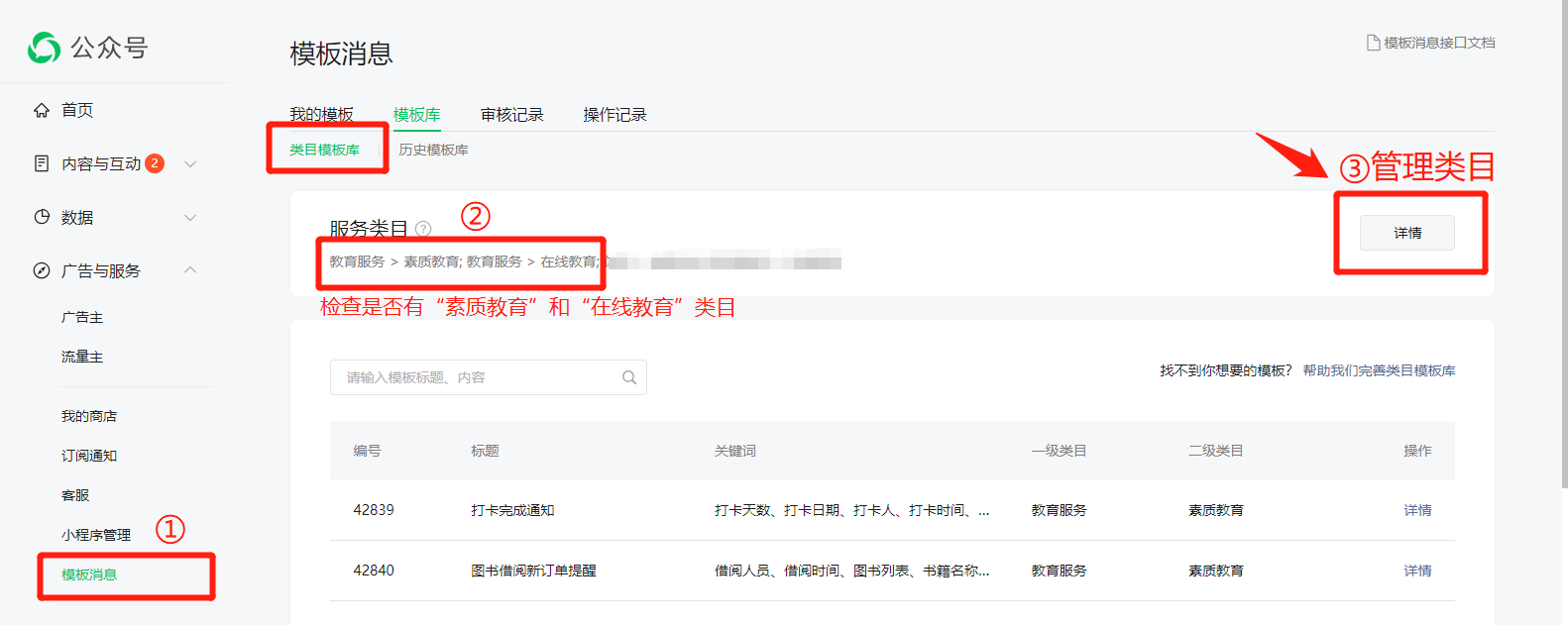The height and width of the screenshot is (625, 1568).
Task: Select 模板消息 in the sidebar
Action: (x=89, y=574)
